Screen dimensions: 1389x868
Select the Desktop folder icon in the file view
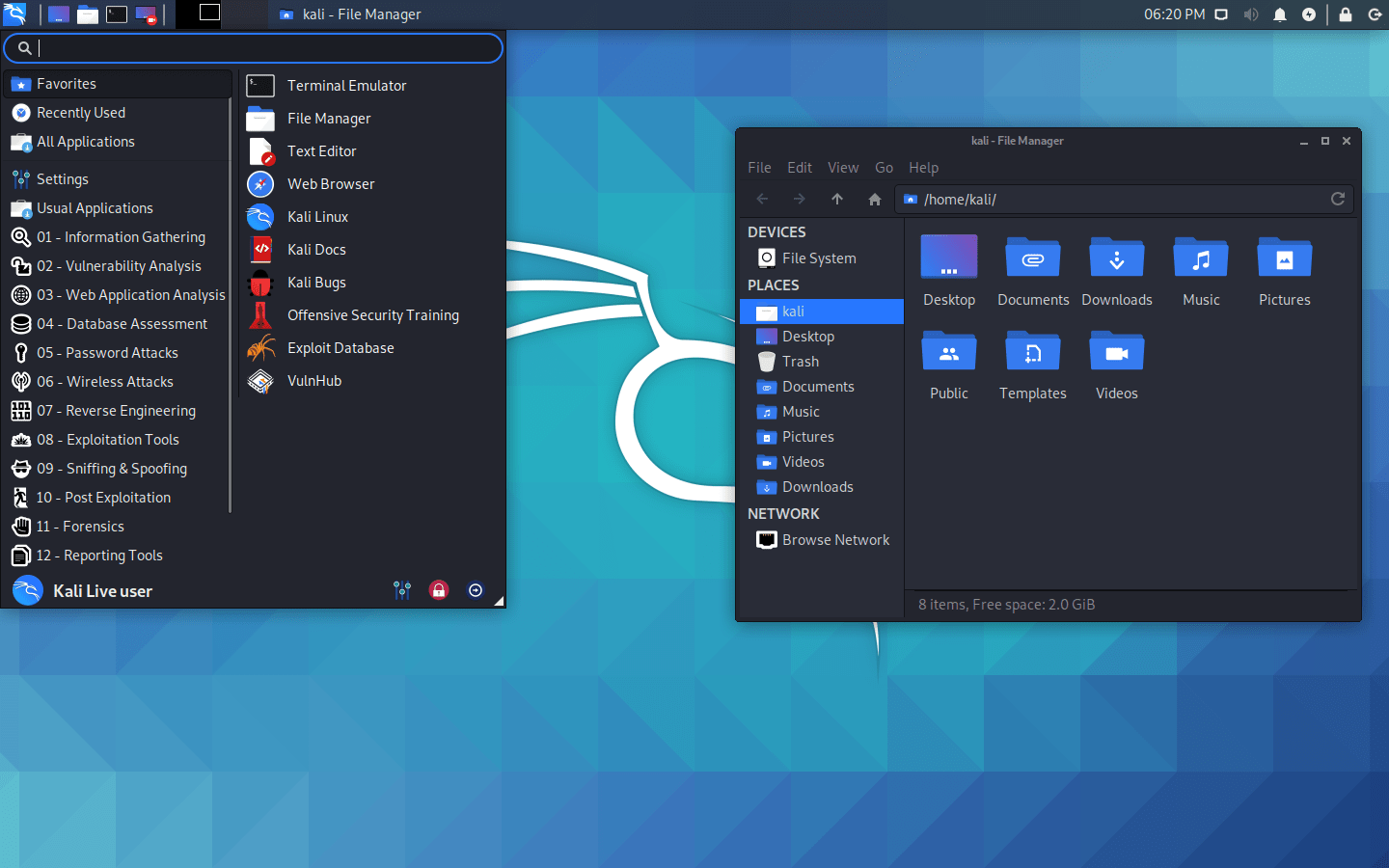[x=949, y=258]
